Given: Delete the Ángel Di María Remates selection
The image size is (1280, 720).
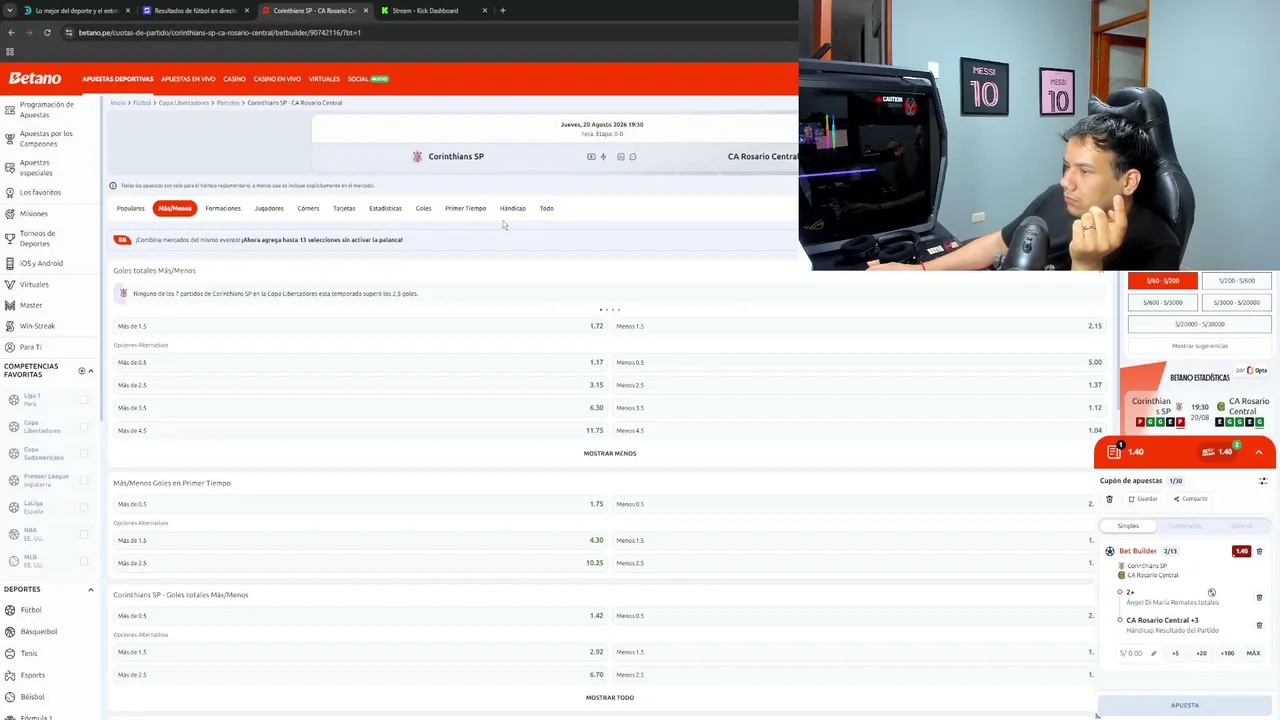Looking at the screenshot, I should click(x=1259, y=597).
